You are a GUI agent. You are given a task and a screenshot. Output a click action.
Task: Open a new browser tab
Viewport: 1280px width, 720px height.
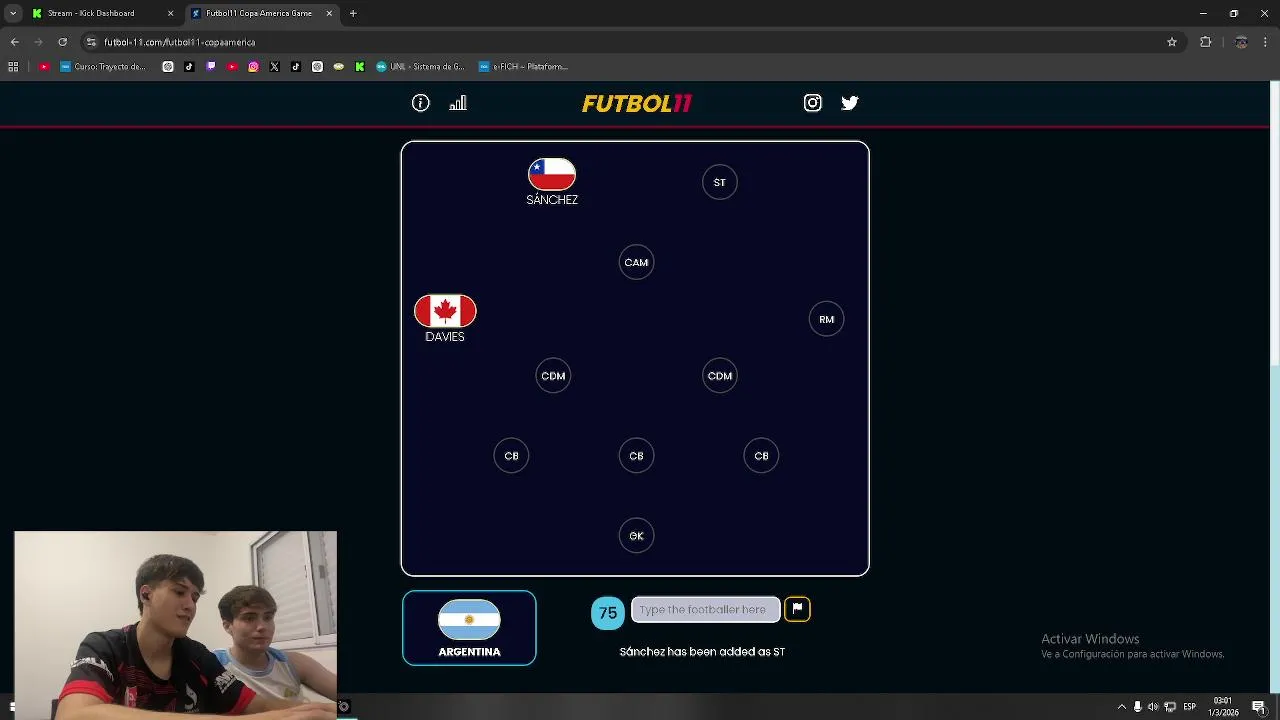click(x=353, y=13)
